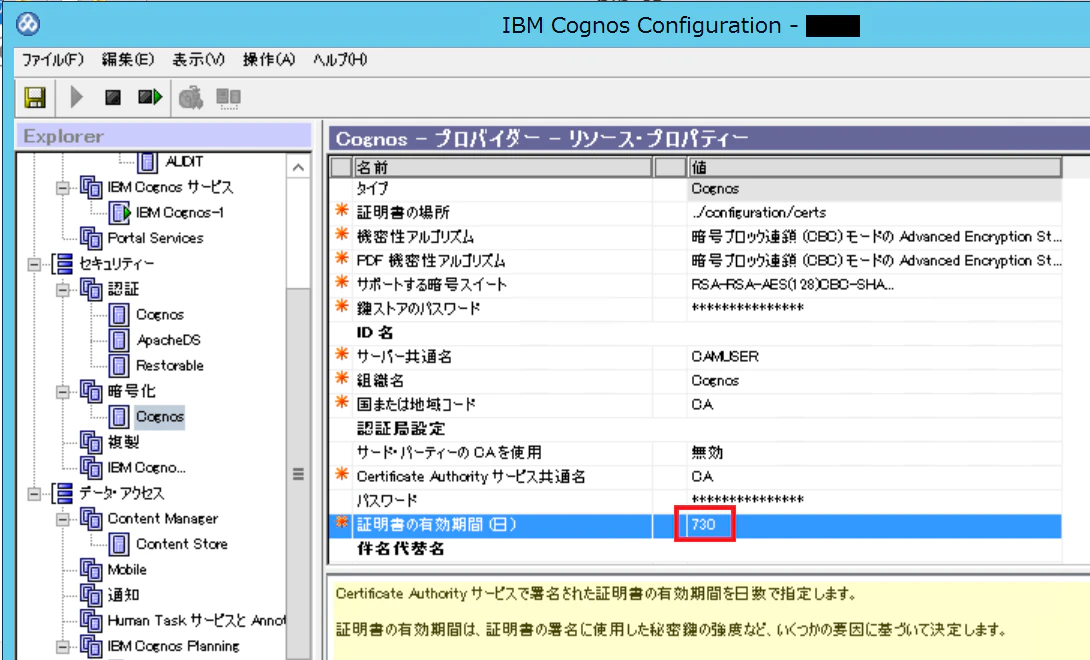Click the Start service play icon
The height and width of the screenshot is (660, 1090).
pyautogui.click(x=76, y=97)
